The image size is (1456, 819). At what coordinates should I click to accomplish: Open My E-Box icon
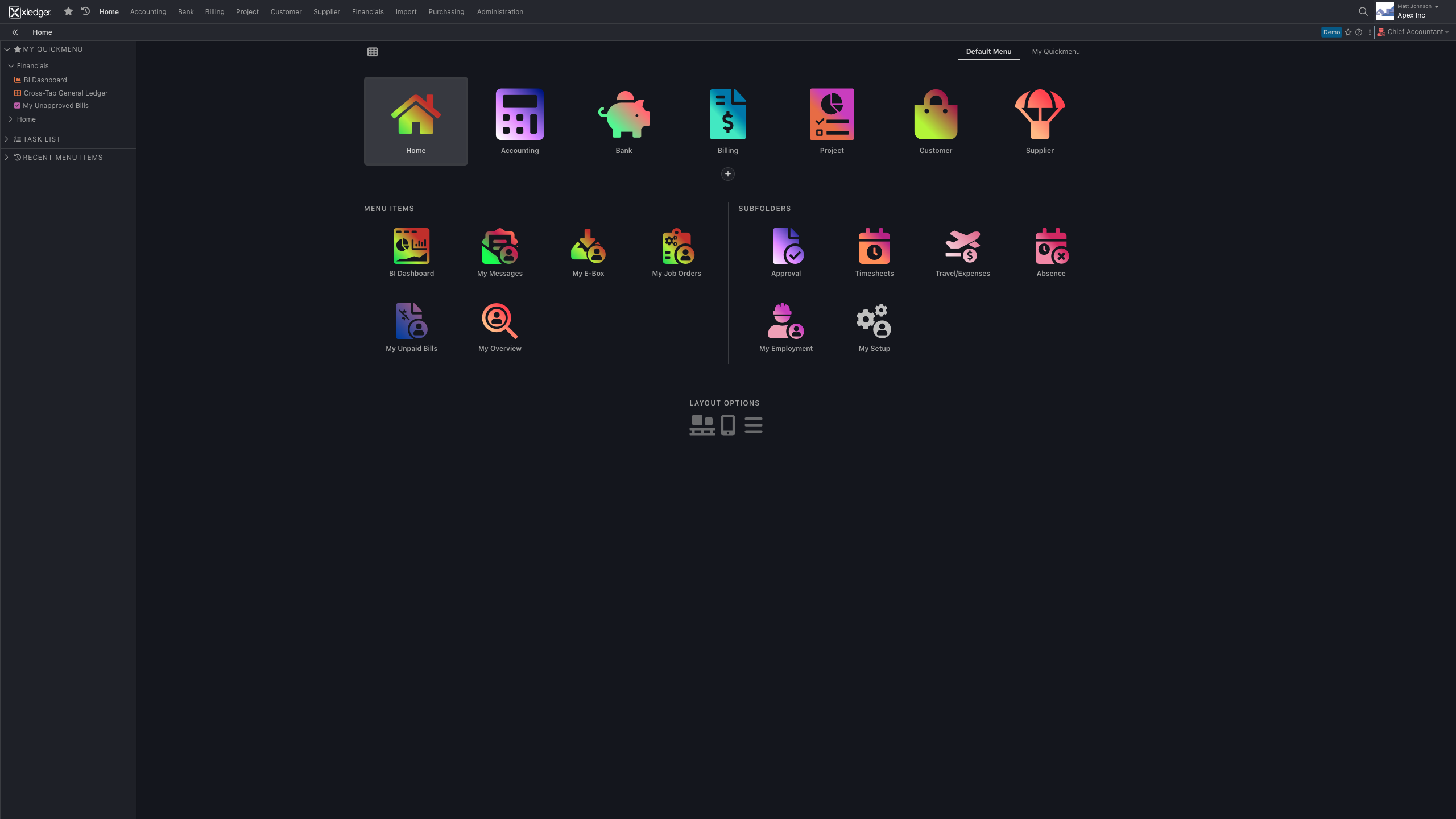[x=588, y=246]
